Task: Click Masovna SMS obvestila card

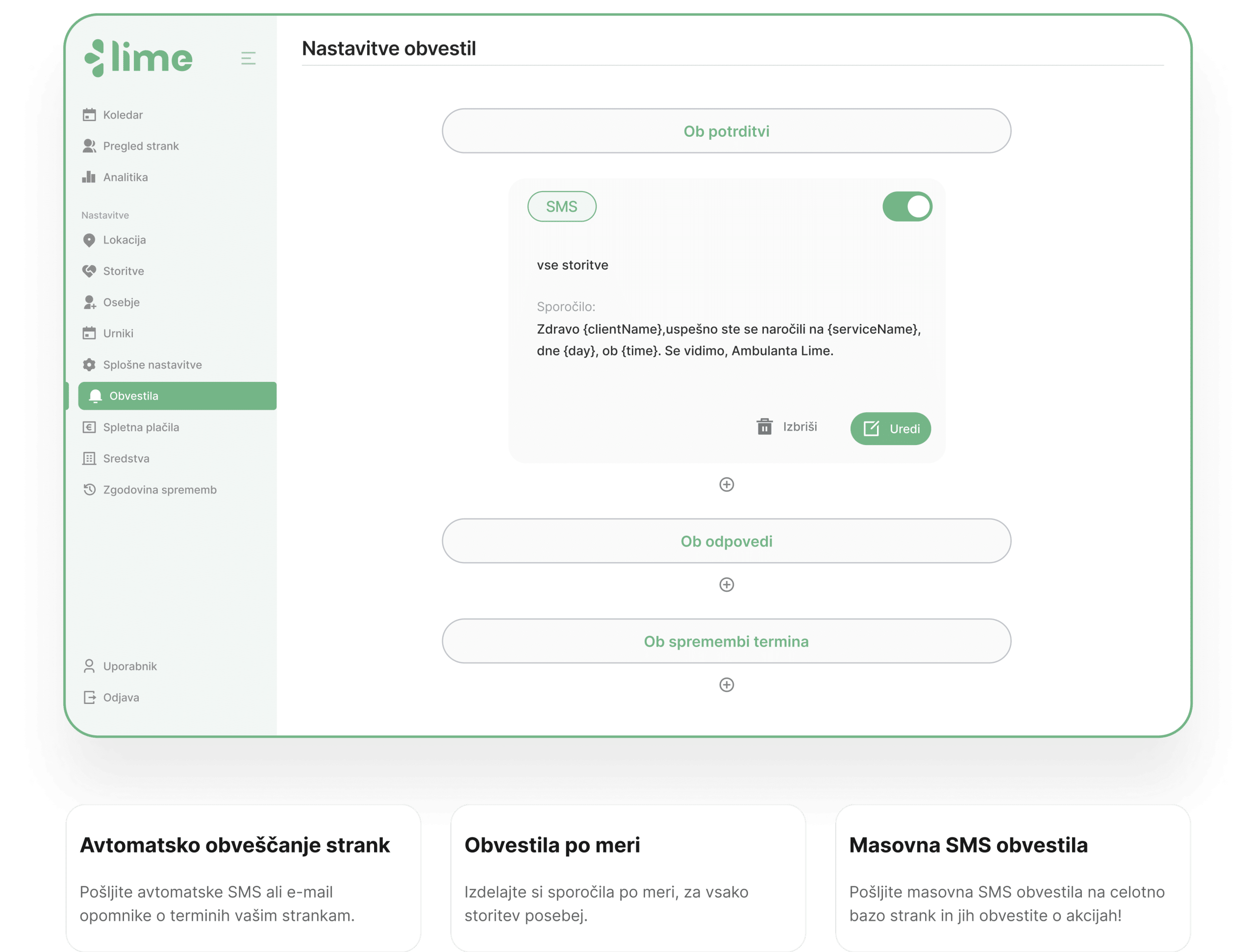Action: tap(1013, 878)
